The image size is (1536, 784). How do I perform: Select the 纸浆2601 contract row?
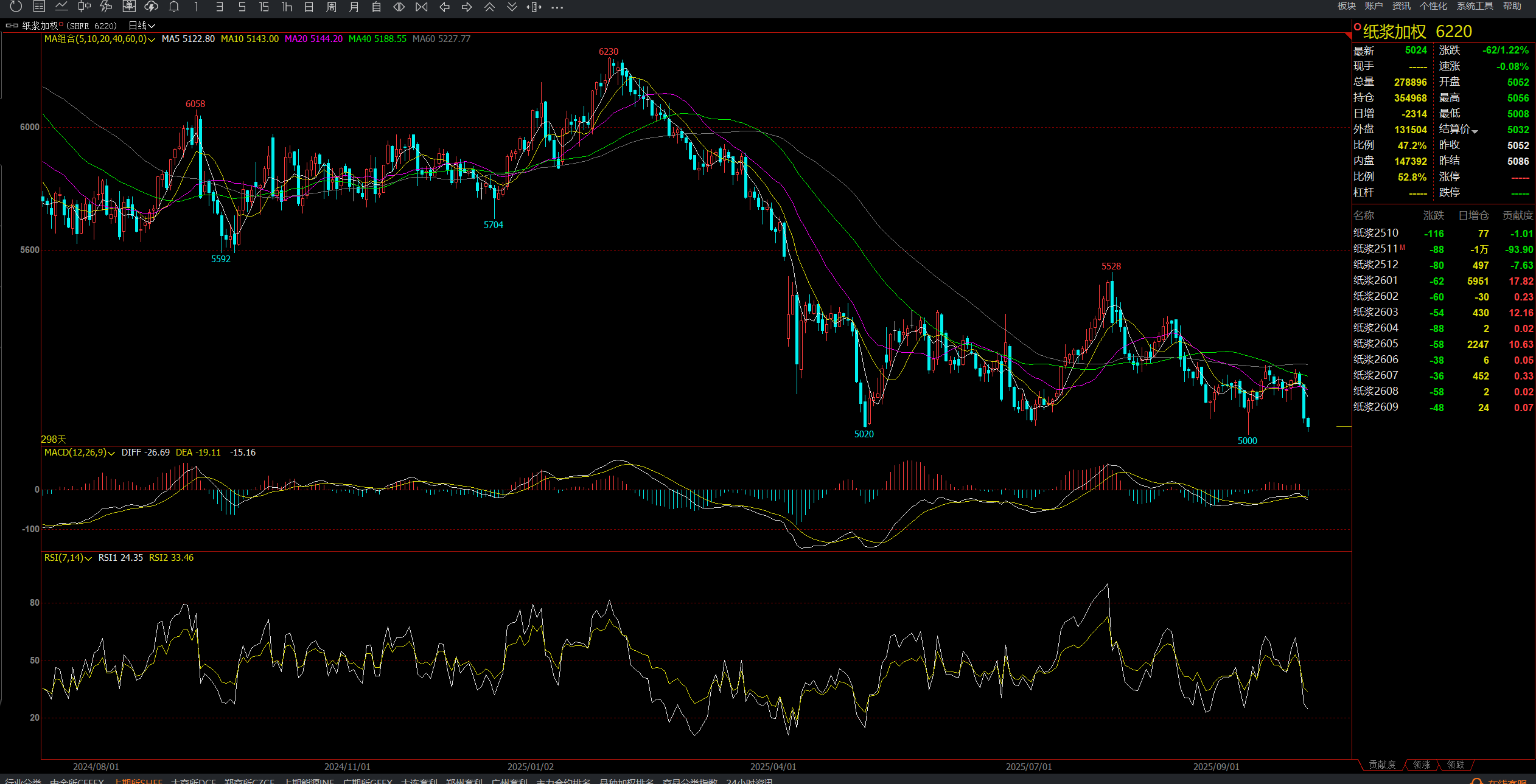point(1376,280)
